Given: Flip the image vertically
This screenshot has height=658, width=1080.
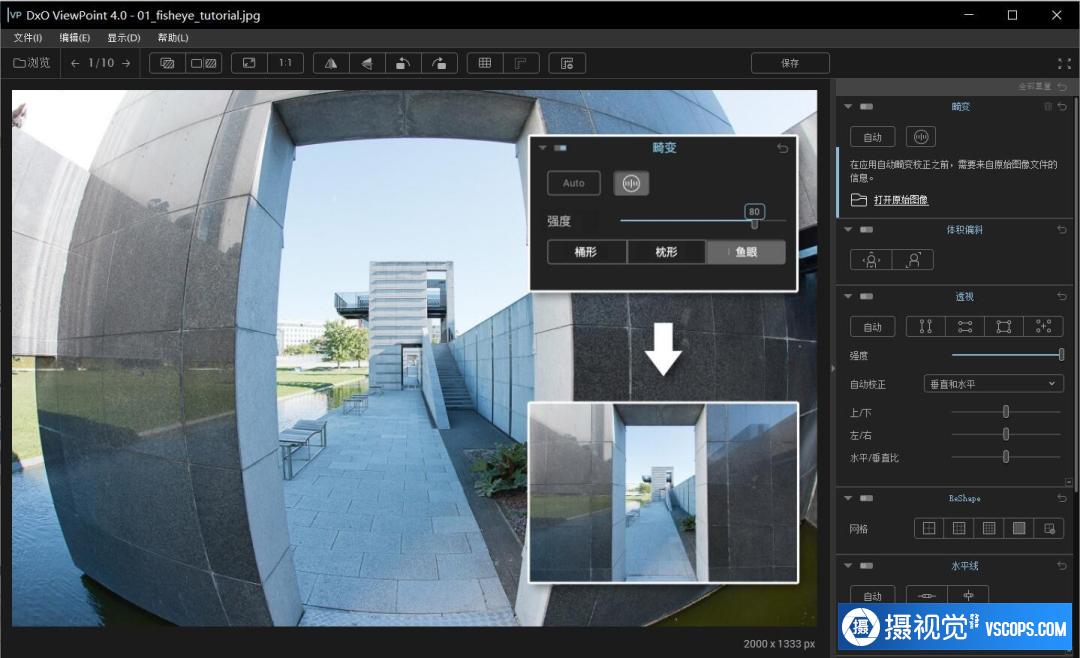Looking at the screenshot, I should pos(367,63).
